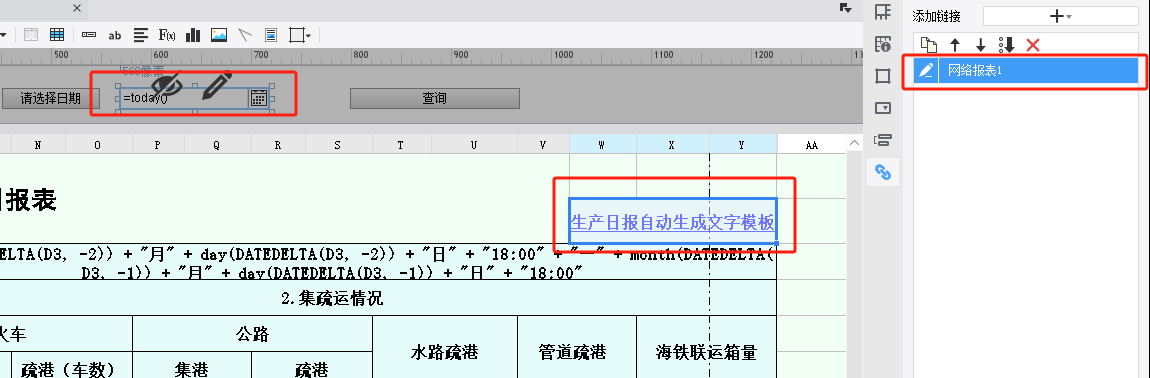Open hyperlink panel chain-link icon
Image resolution: width=1150 pixels, height=378 pixels.
coord(883,172)
